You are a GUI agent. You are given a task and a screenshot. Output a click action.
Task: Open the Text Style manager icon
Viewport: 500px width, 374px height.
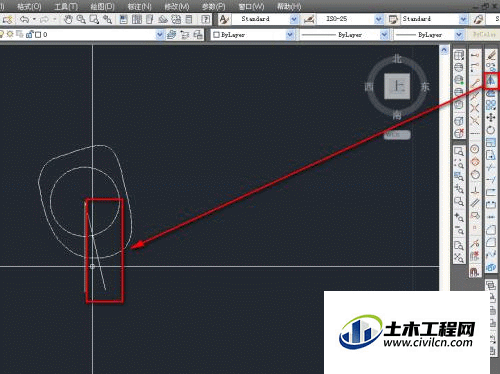coord(224,19)
